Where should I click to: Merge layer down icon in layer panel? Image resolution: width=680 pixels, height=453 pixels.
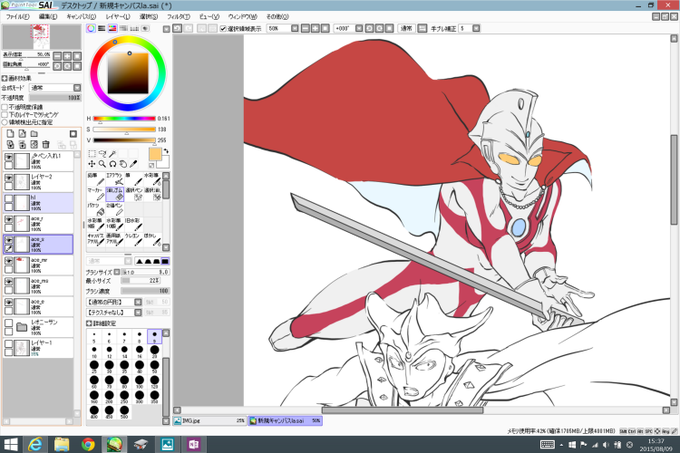tap(22, 144)
